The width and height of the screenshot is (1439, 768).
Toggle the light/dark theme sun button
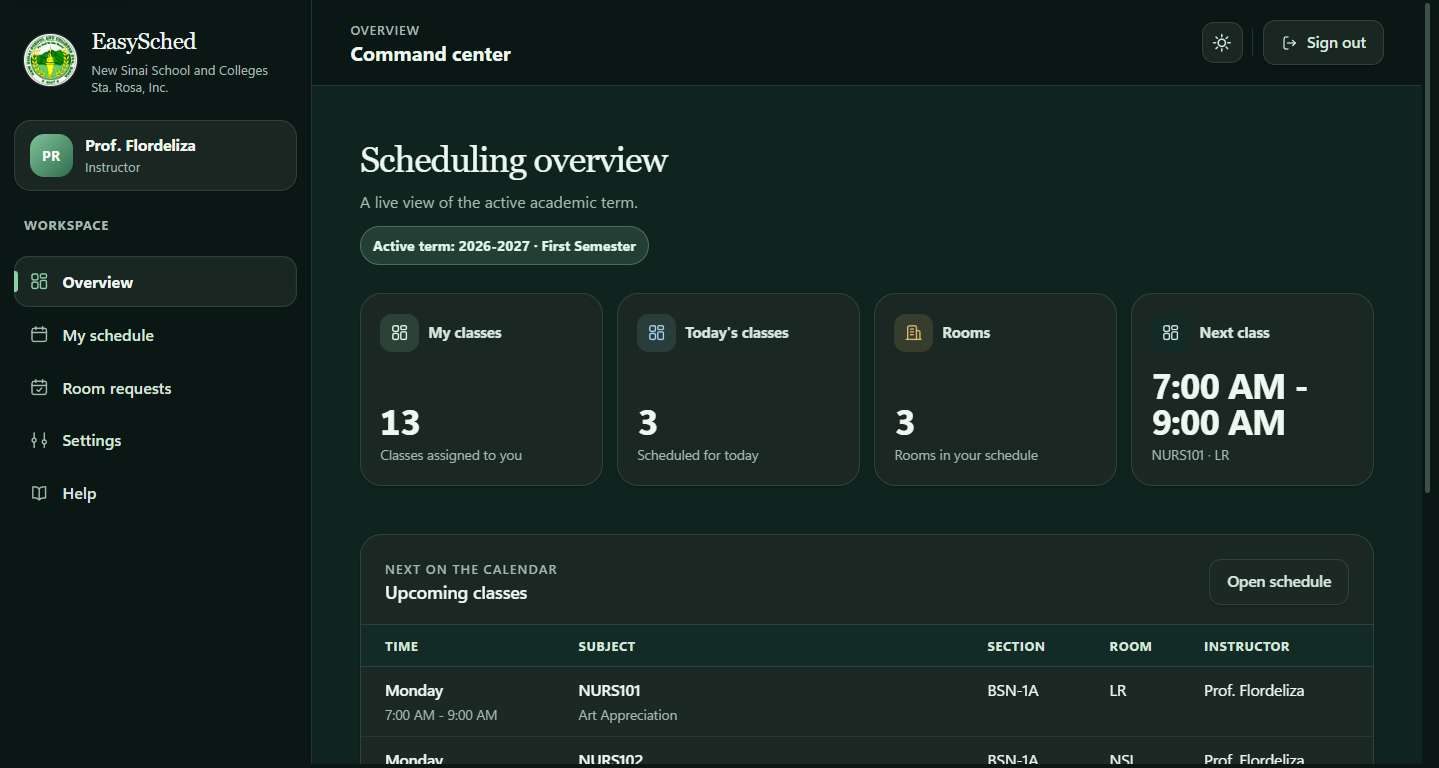point(1222,43)
